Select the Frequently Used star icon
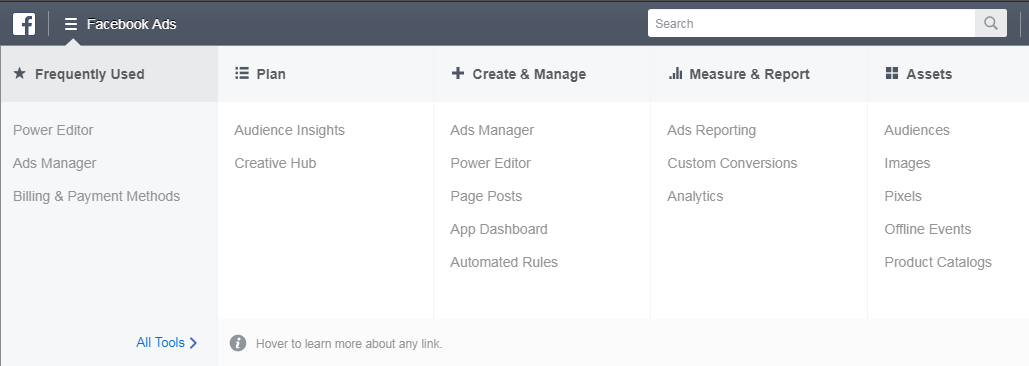 coord(20,73)
